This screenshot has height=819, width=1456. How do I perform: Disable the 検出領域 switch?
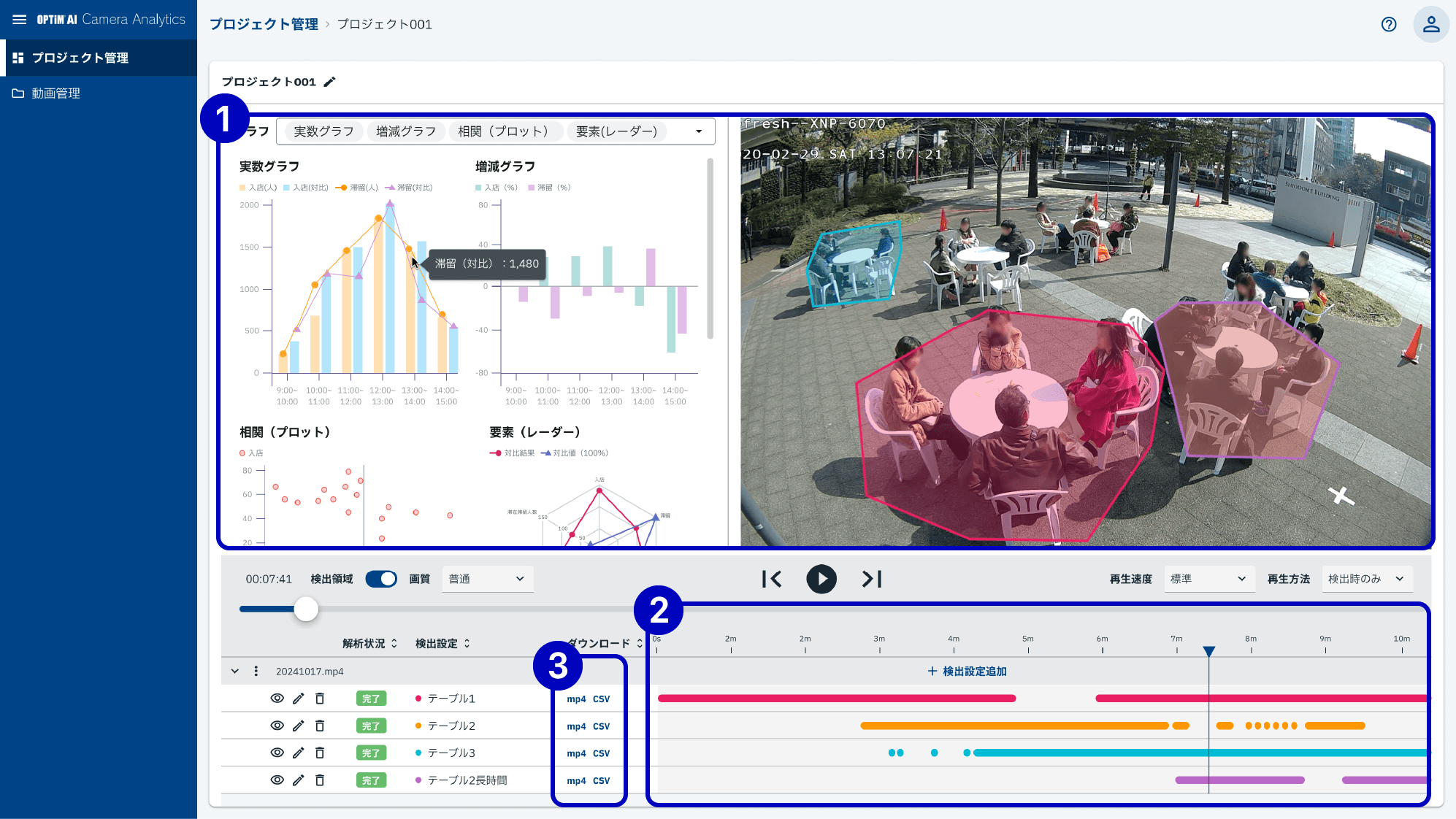pos(380,578)
